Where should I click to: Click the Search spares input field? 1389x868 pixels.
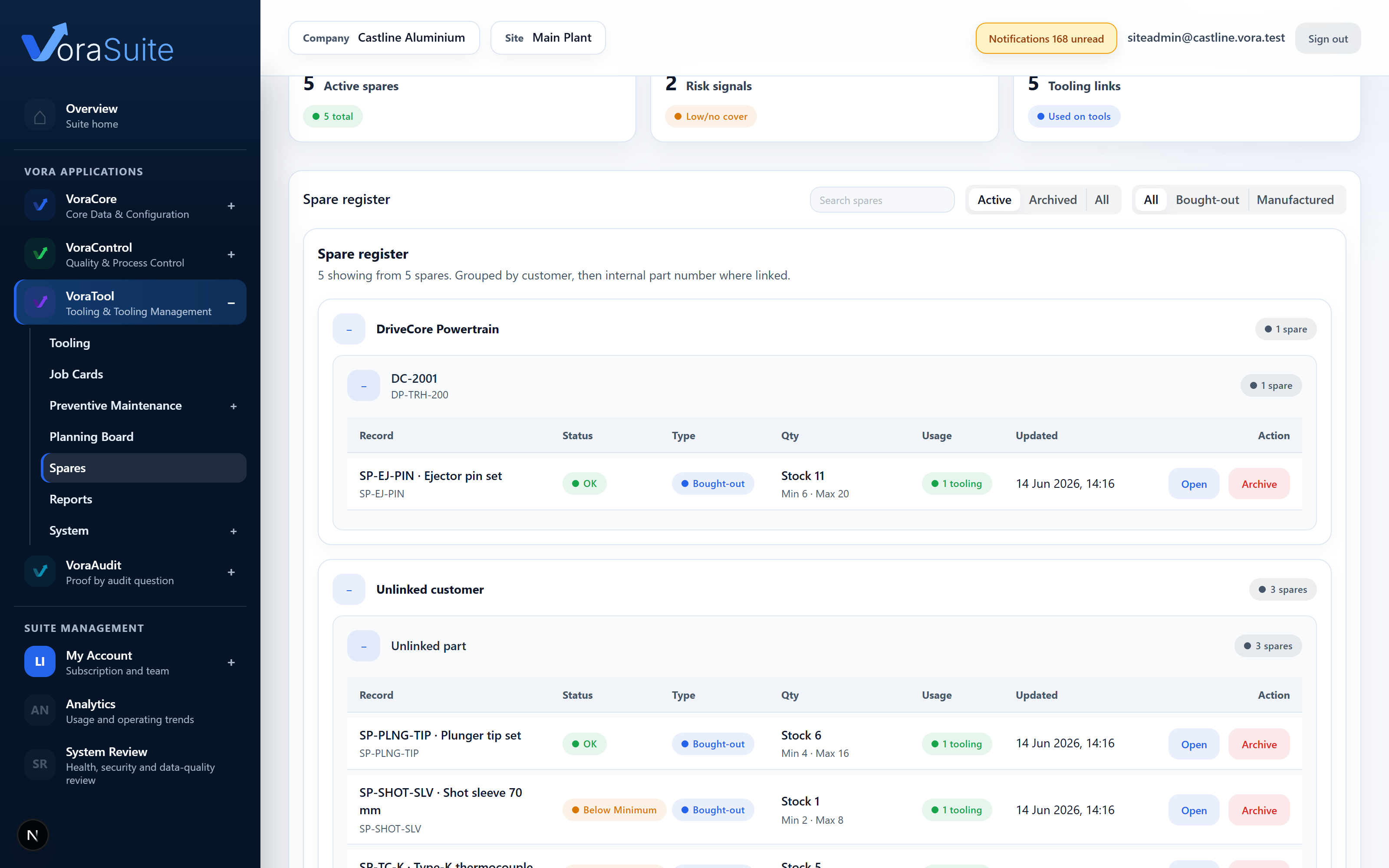click(x=882, y=201)
